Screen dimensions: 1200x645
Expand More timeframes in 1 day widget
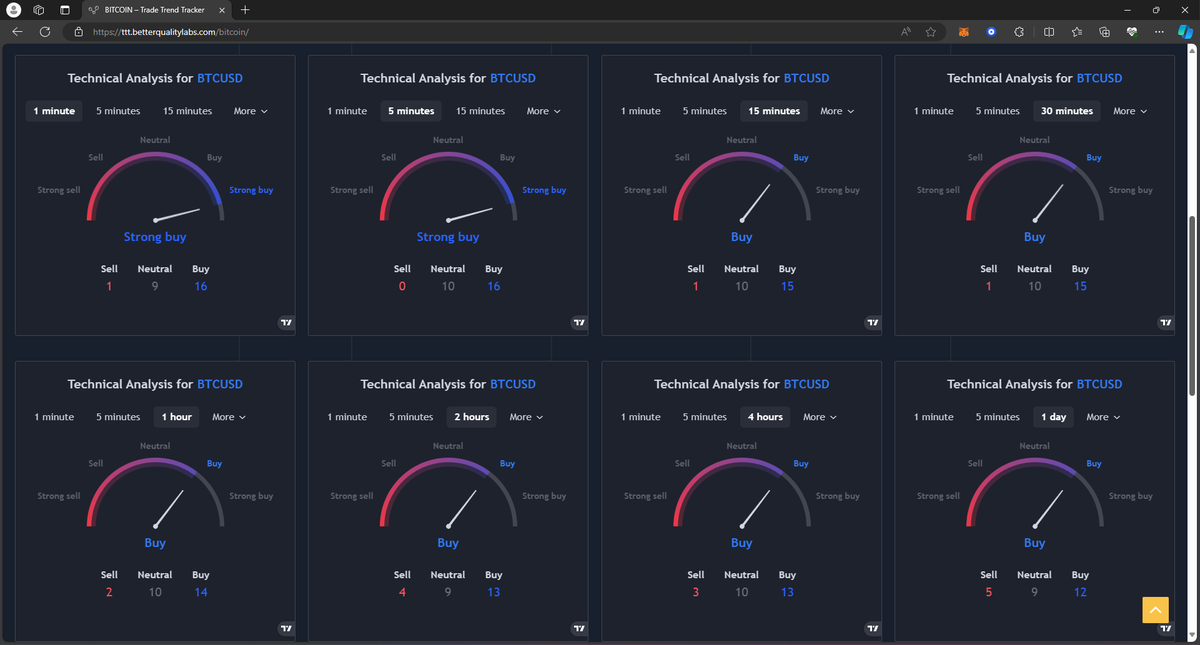(x=1103, y=417)
